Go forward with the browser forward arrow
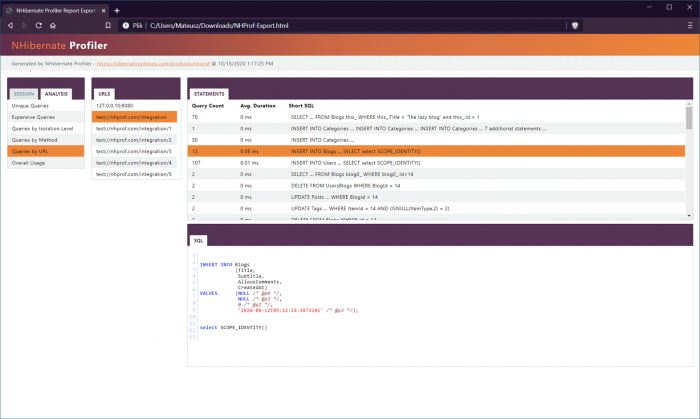 pyautogui.click(x=25, y=25)
